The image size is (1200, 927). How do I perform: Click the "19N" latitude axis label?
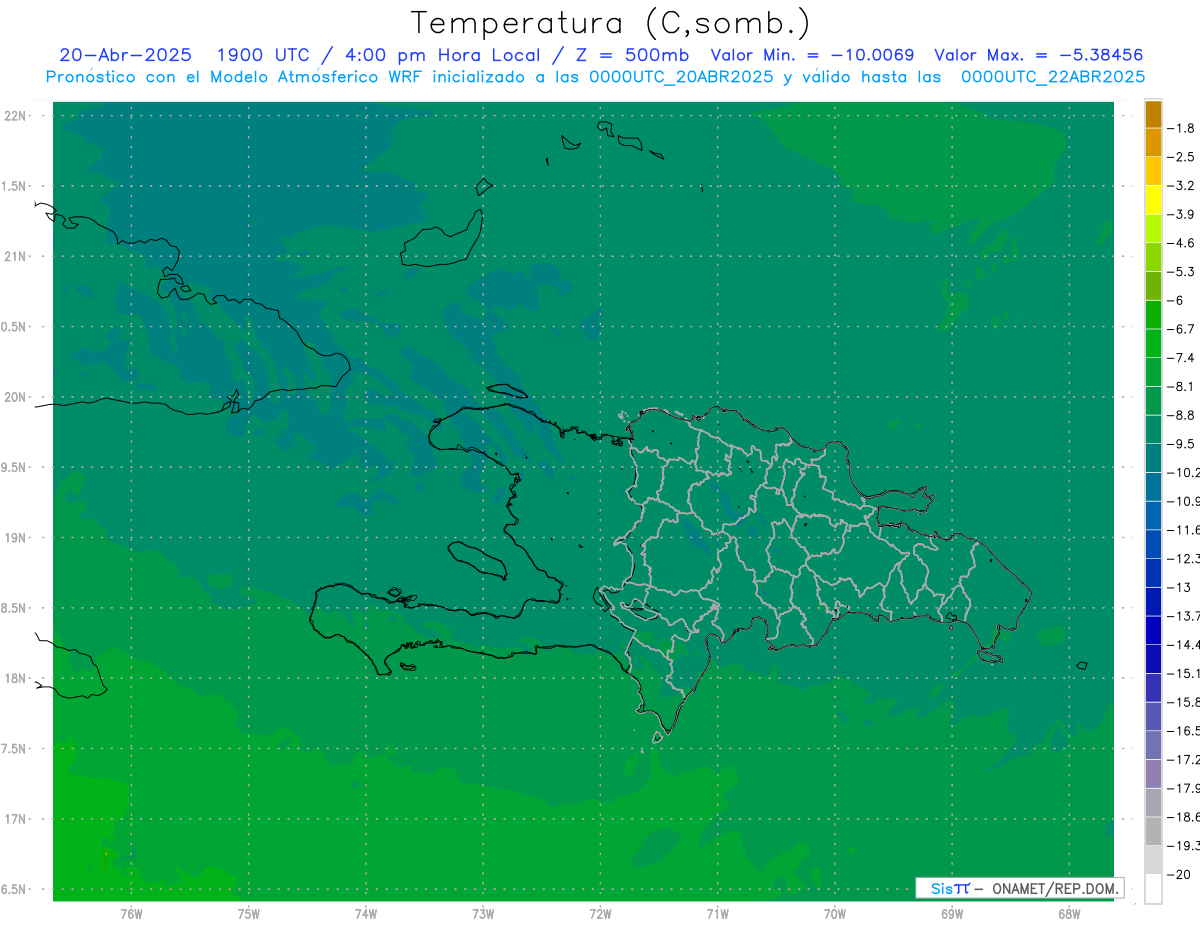tap(17, 538)
